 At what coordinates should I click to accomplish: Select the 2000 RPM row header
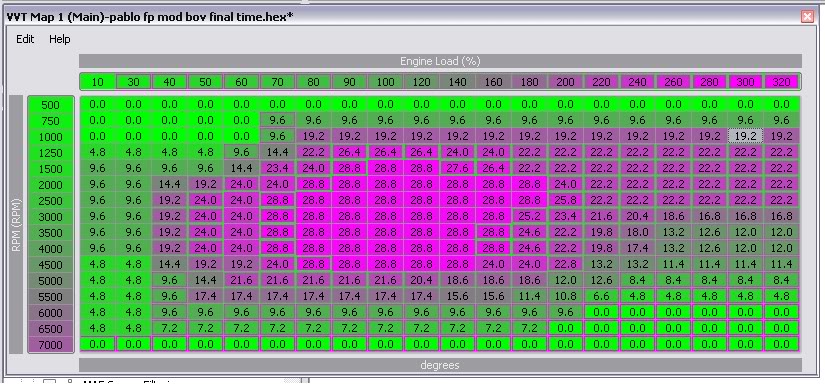click(51, 185)
